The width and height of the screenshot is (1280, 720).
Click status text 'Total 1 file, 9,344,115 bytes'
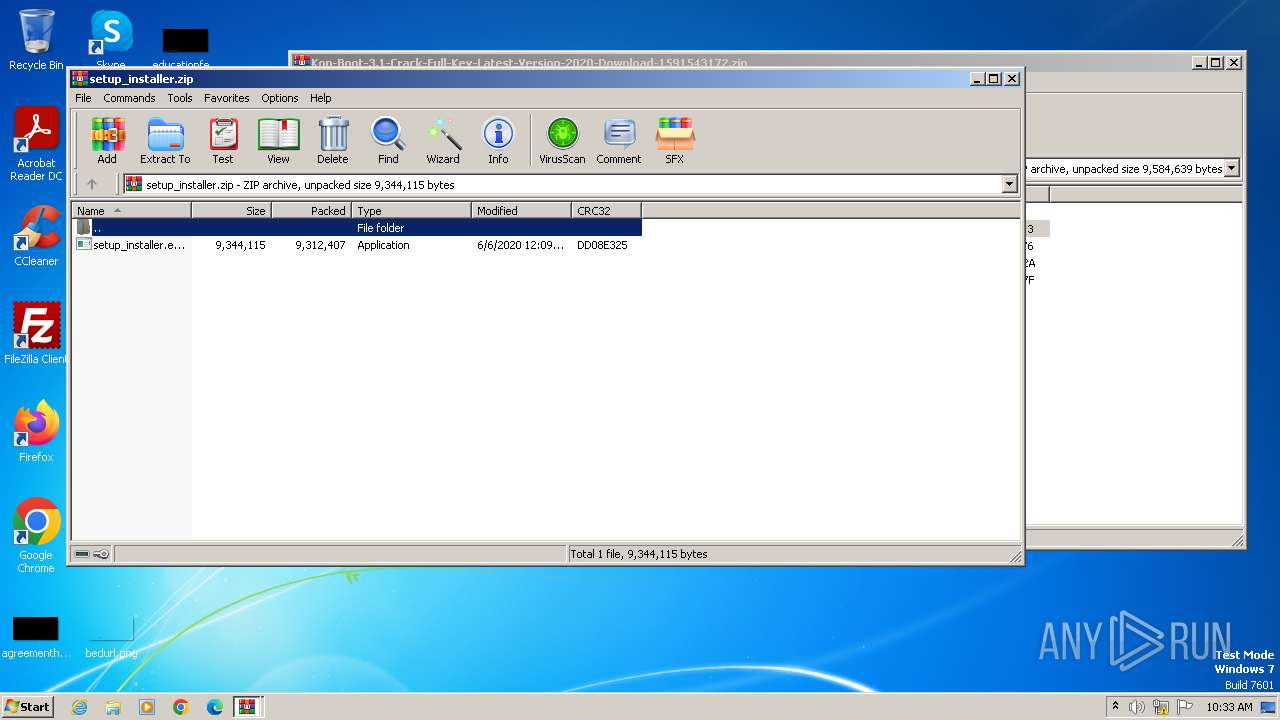pyautogui.click(x=638, y=554)
